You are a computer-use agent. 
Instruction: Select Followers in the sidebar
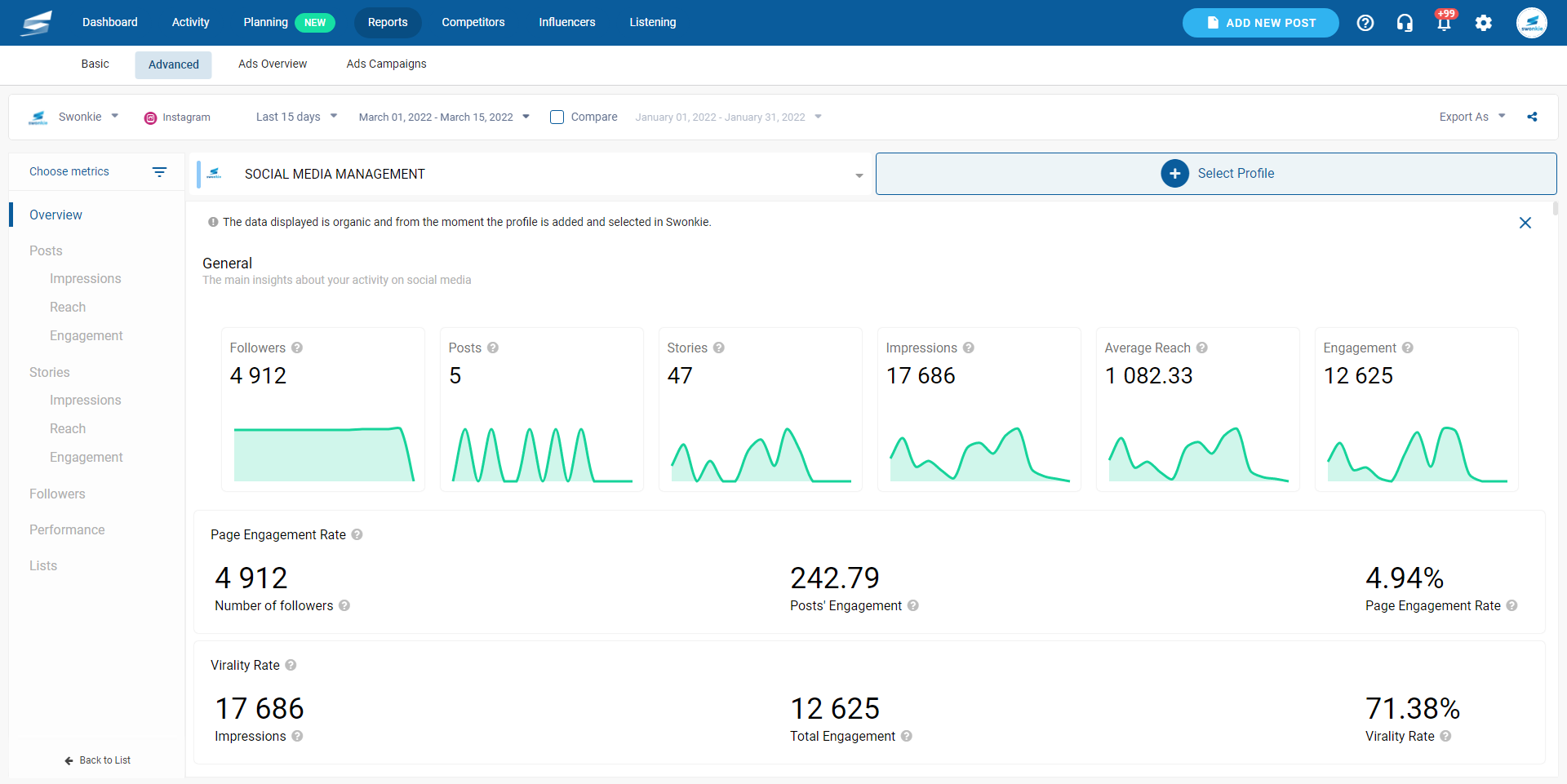coord(57,494)
